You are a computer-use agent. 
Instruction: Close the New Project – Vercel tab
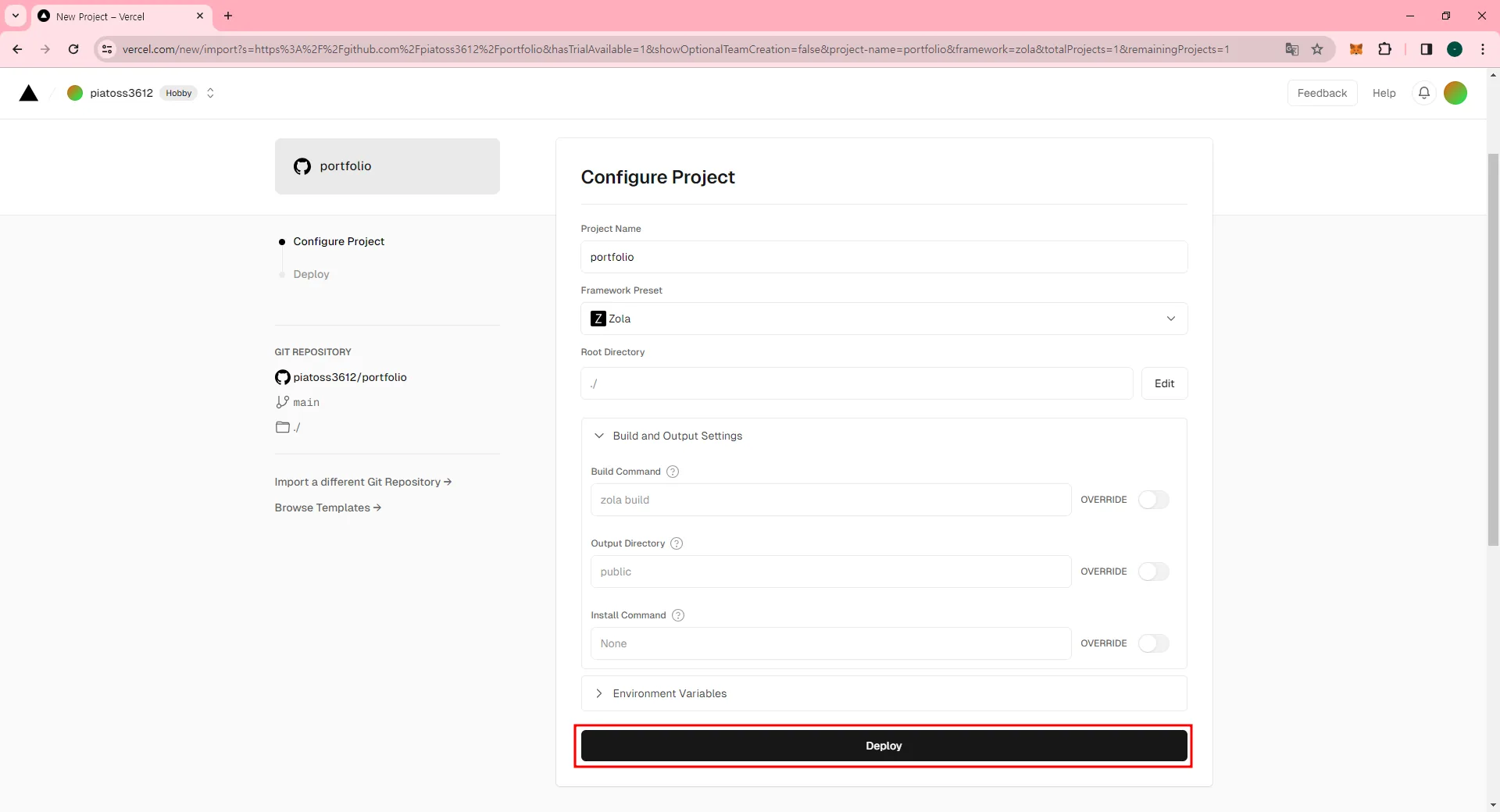click(x=200, y=16)
